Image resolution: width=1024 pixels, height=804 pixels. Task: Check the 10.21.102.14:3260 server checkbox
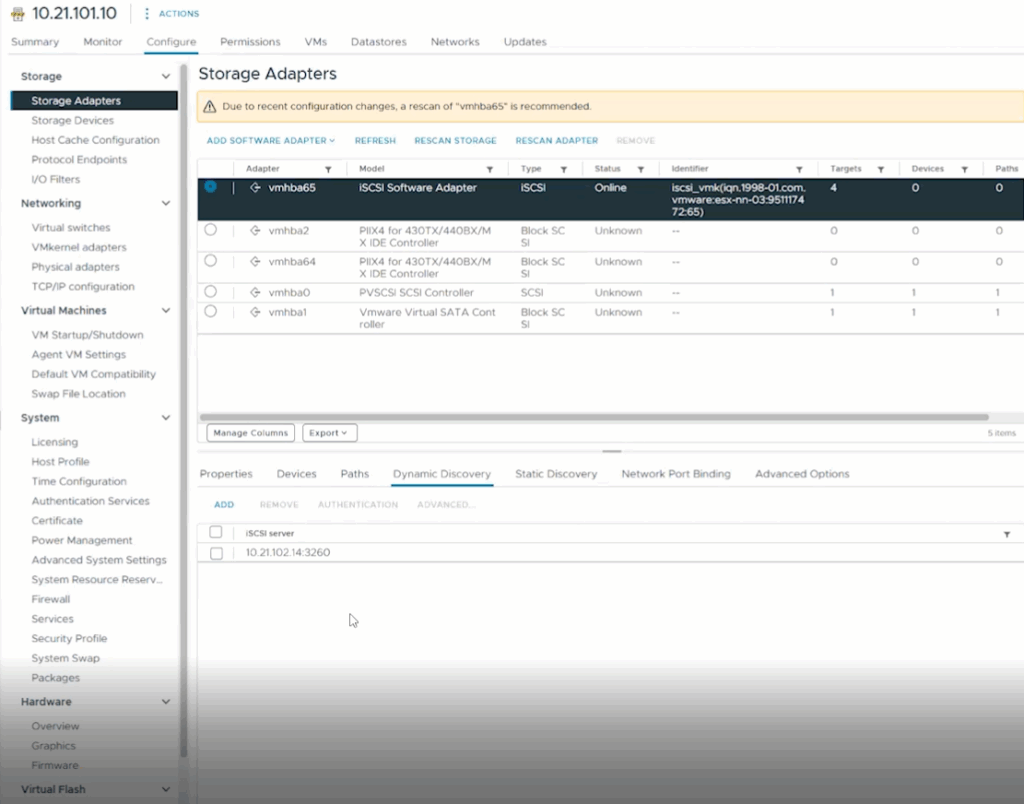point(216,553)
